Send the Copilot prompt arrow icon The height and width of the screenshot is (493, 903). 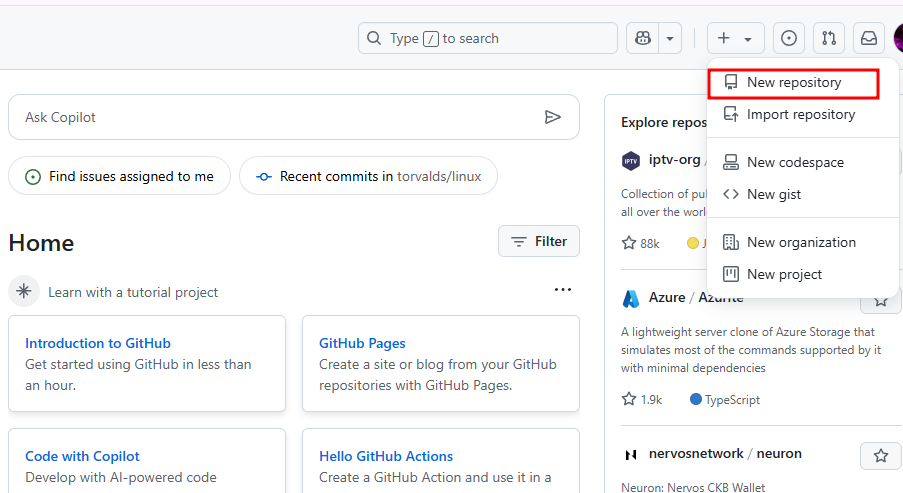(552, 117)
